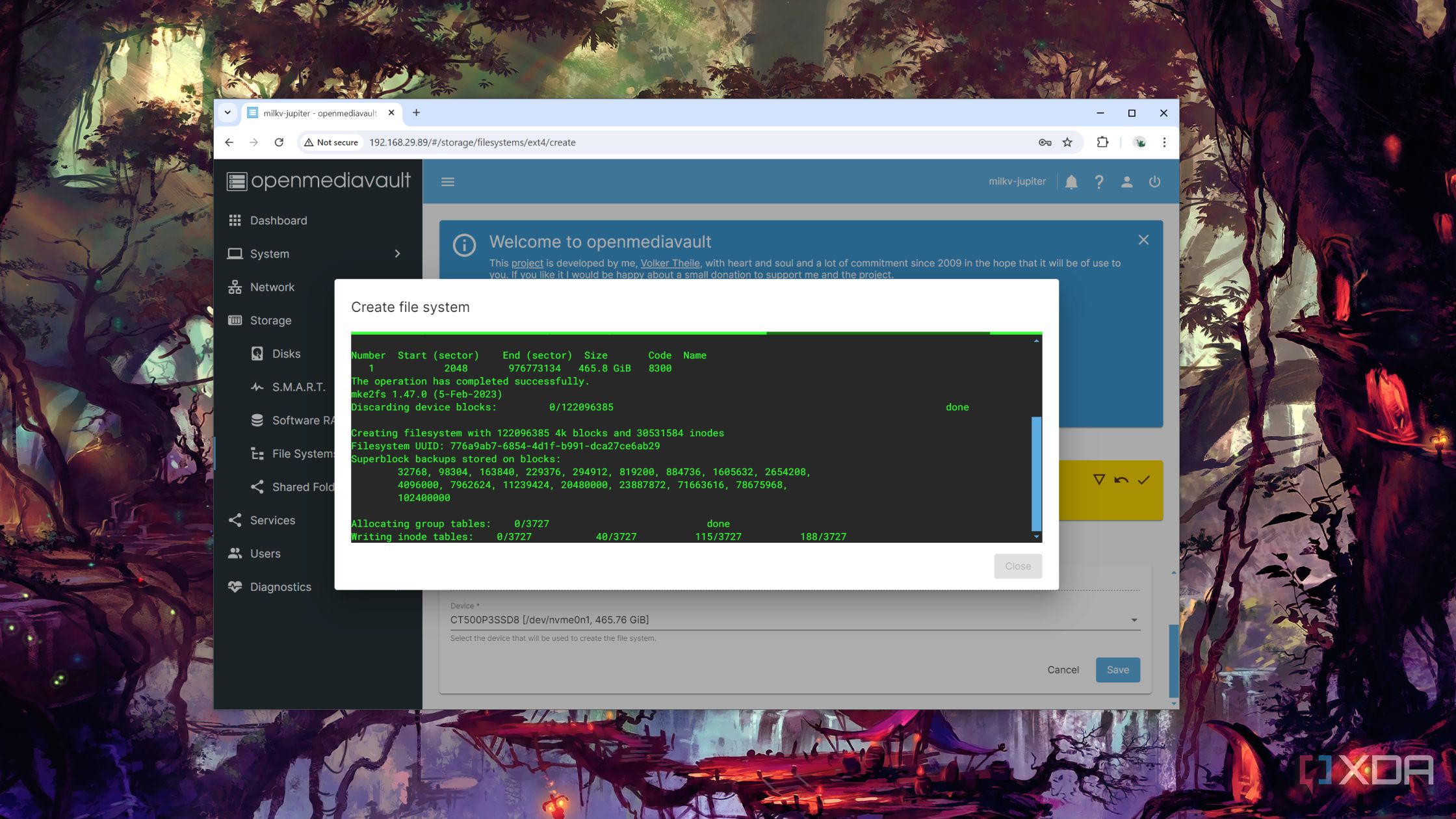This screenshot has height=819, width=1456.
Task: Bookmark this page with star icon
Action: [1067, 142]
